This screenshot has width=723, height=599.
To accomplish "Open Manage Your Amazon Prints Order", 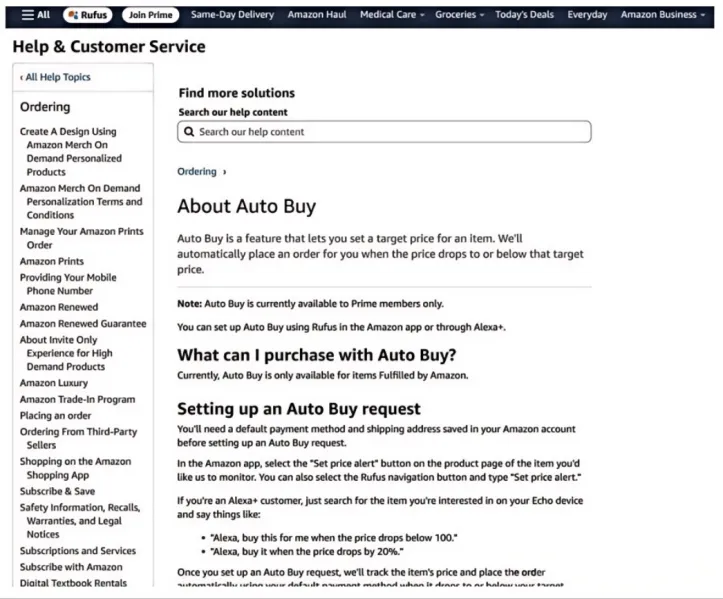I will 82,238.
